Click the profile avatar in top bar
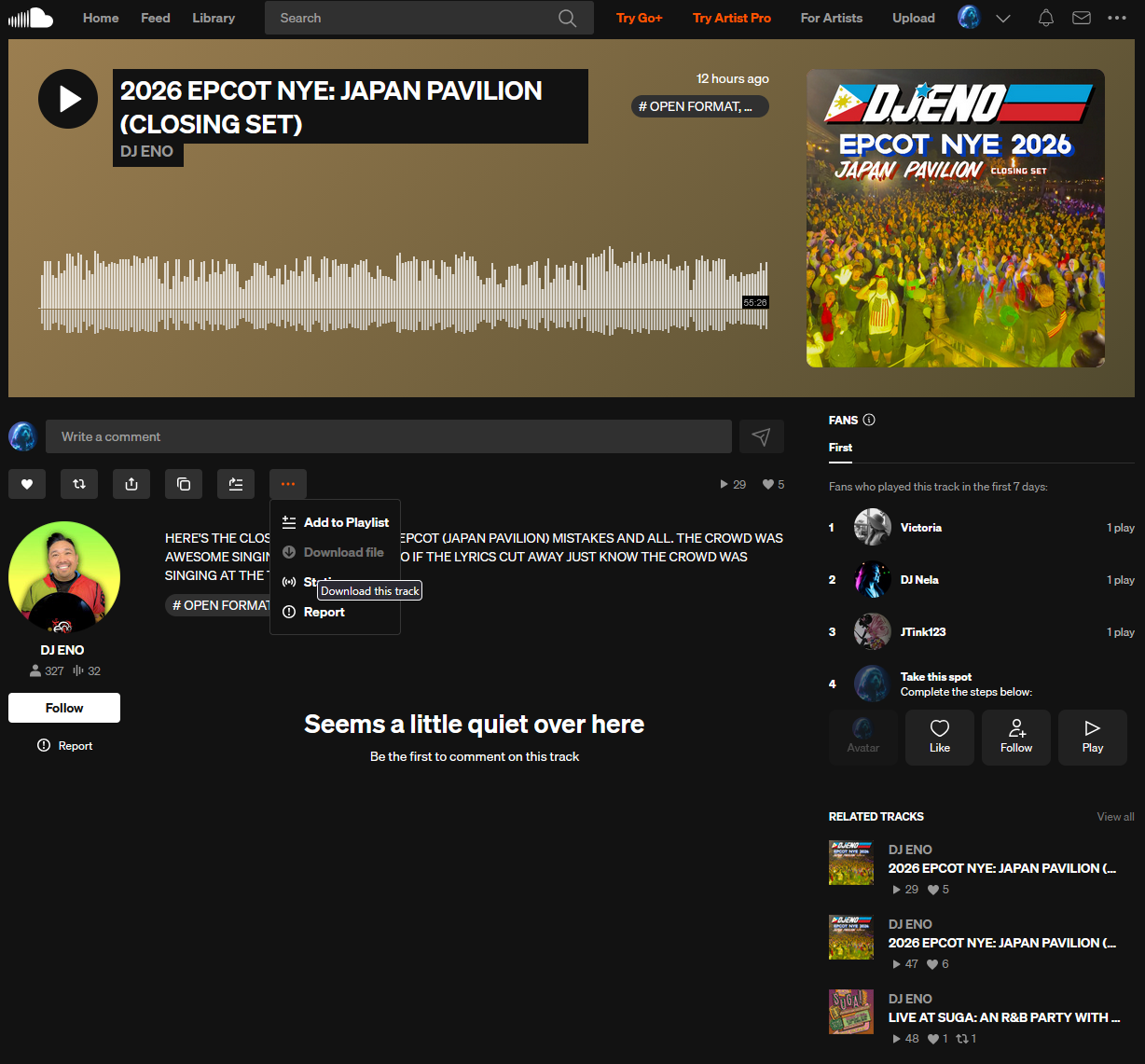Viewport: 1145px width, 1064px height. pyautogui.click(x=970, y=18)
